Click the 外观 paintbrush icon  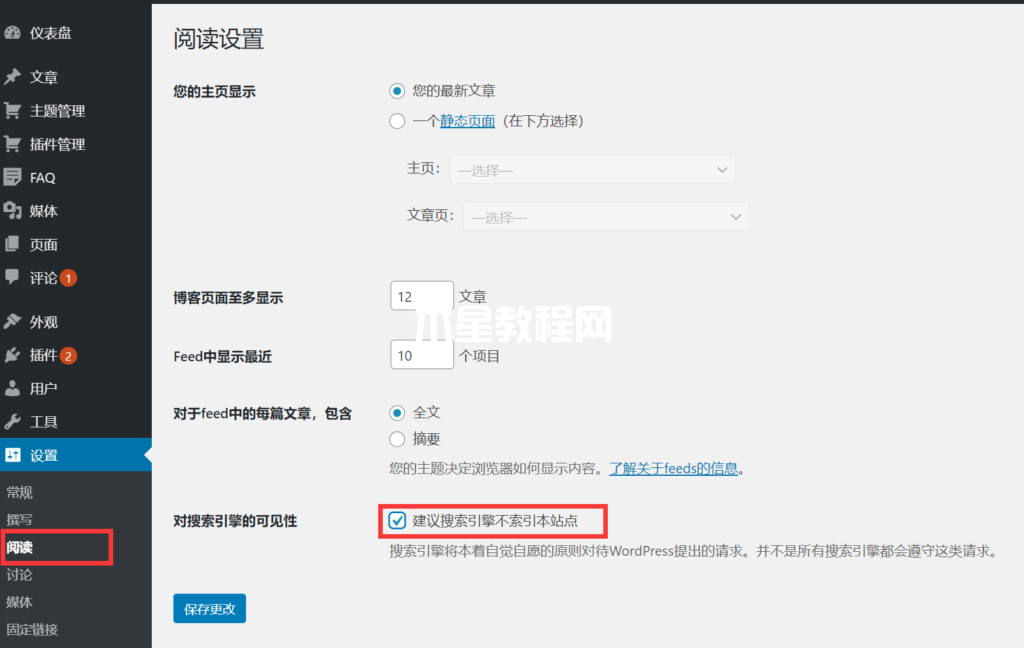12,321
